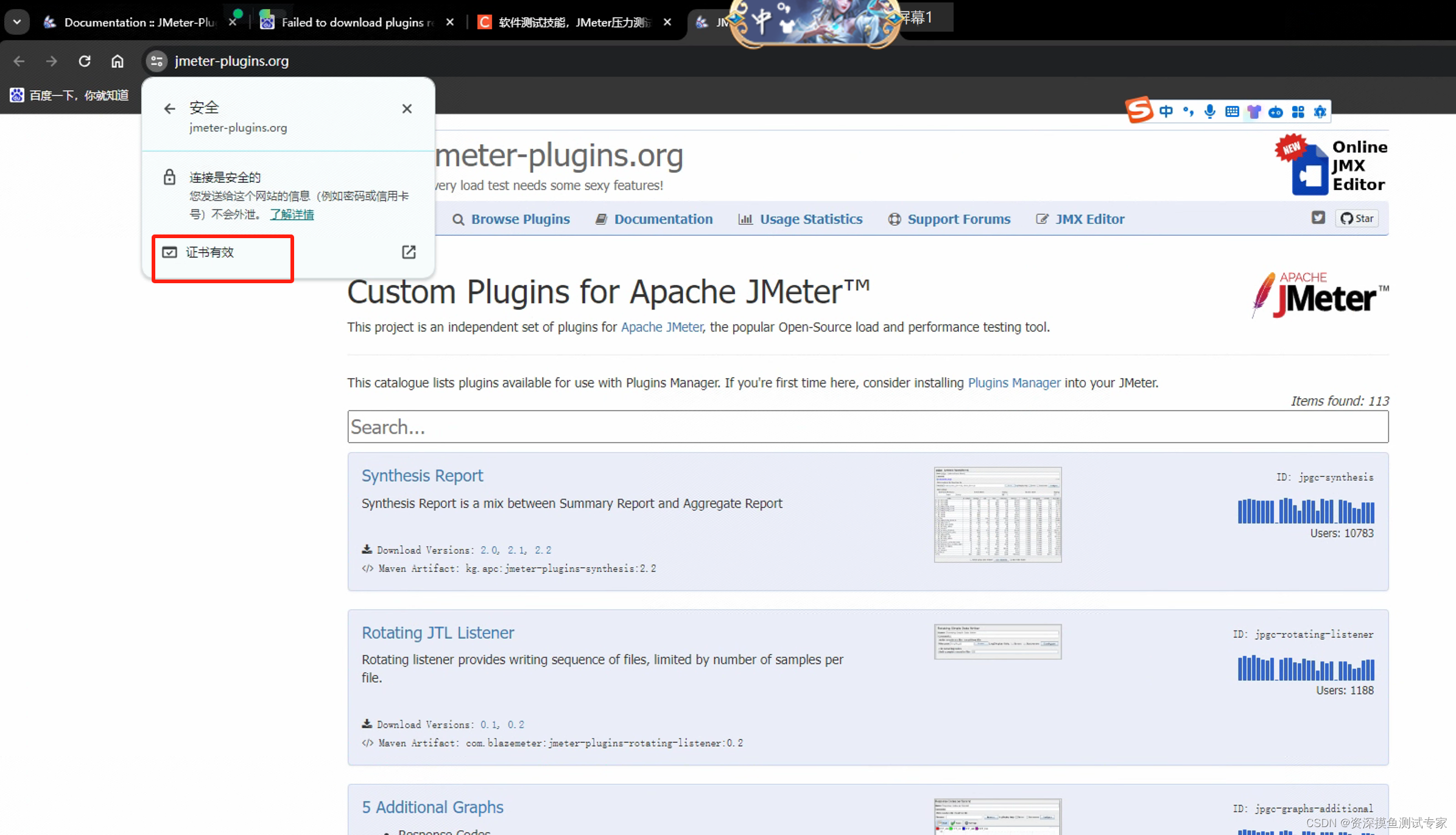Open site information icon in address bar

coord(157,61)
